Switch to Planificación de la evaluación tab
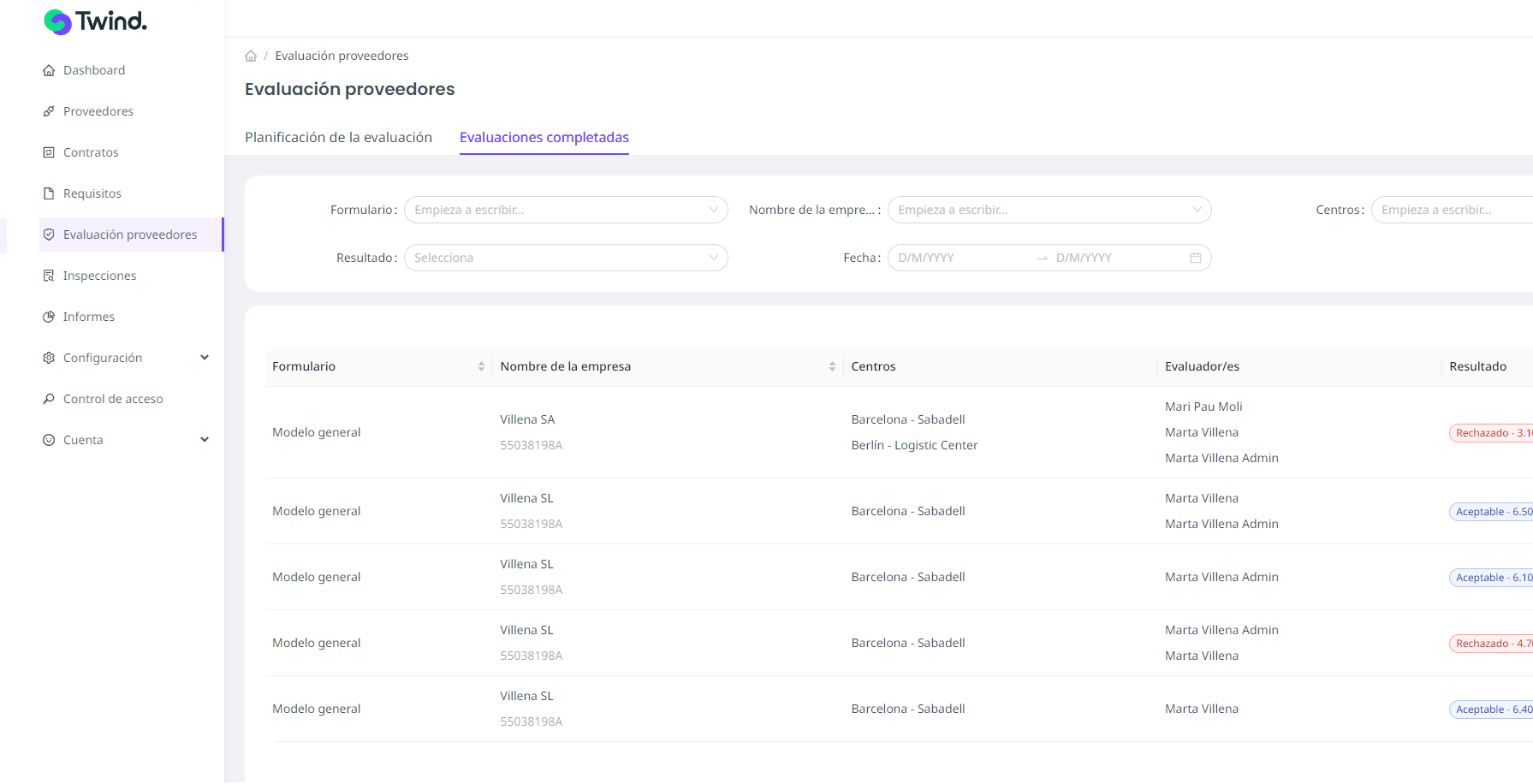 tap(338, 137)
